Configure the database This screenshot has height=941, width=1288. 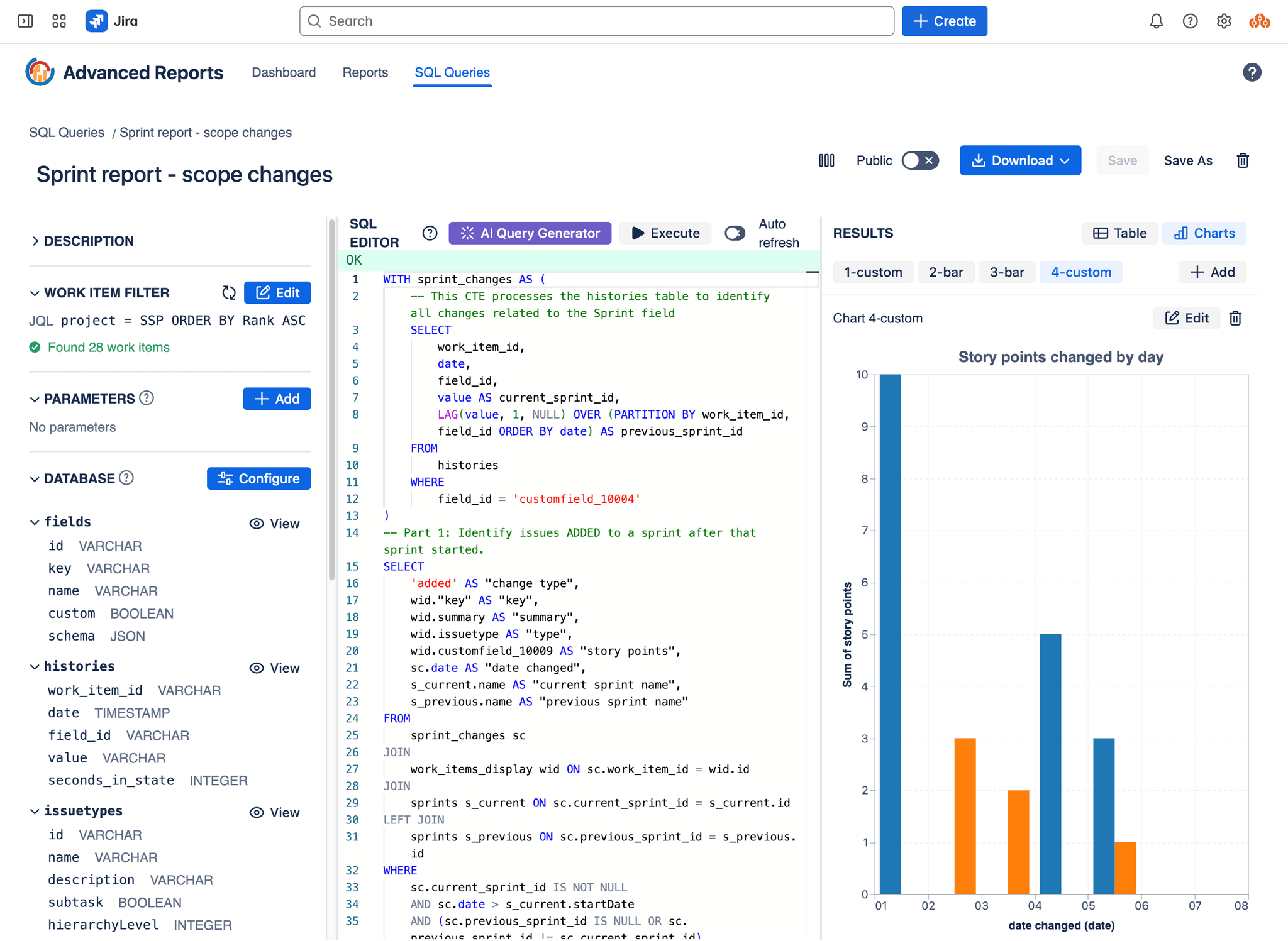pyautogui.click(x=259, y=478)
